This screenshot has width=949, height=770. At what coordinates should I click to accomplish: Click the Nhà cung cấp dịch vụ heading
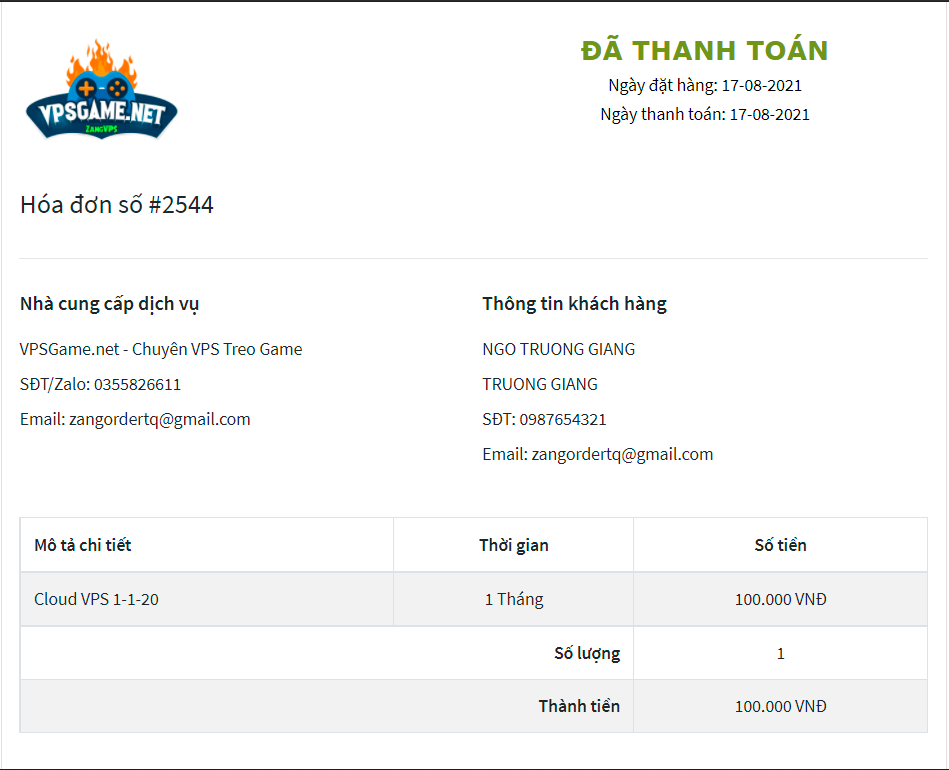(x=109, y=304)
